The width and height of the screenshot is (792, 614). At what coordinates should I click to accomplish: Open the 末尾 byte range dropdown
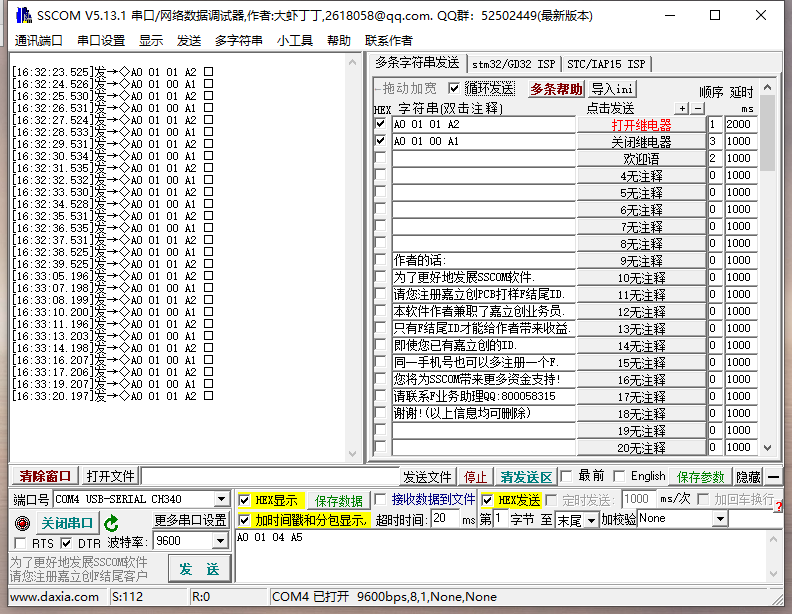coord(591,520)
